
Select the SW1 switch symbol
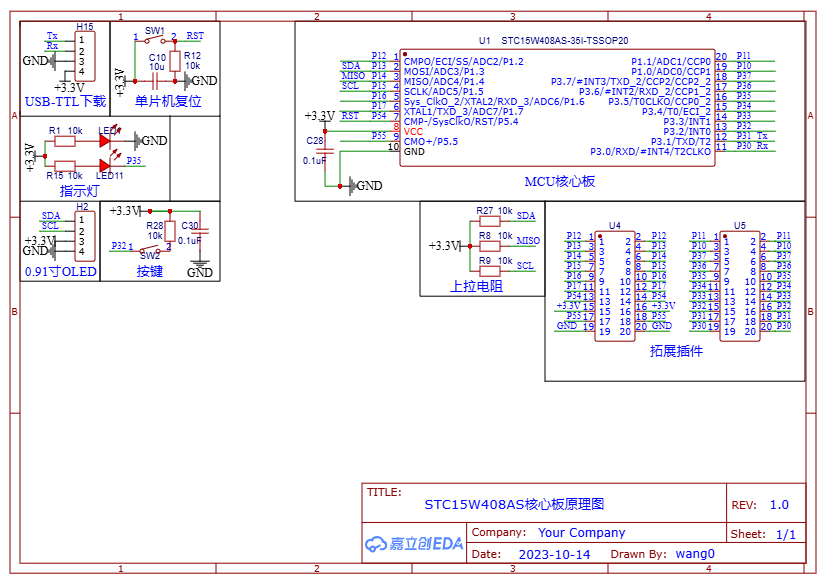[154, 41]
